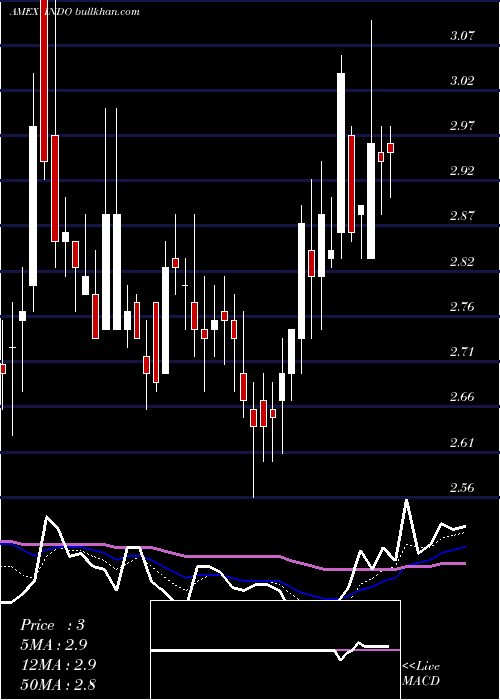Click the 3.07 price axis label
This screenshot has width=500, height=700.
(x=462, y=35)
